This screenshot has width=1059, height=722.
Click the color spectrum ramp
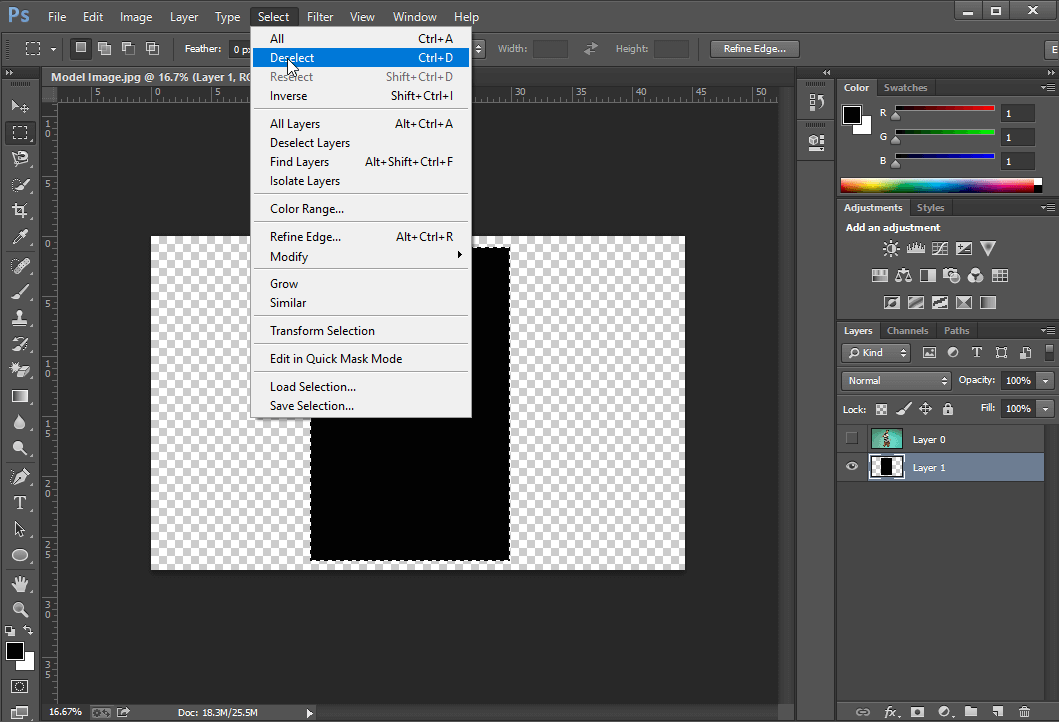coord(936,185)
